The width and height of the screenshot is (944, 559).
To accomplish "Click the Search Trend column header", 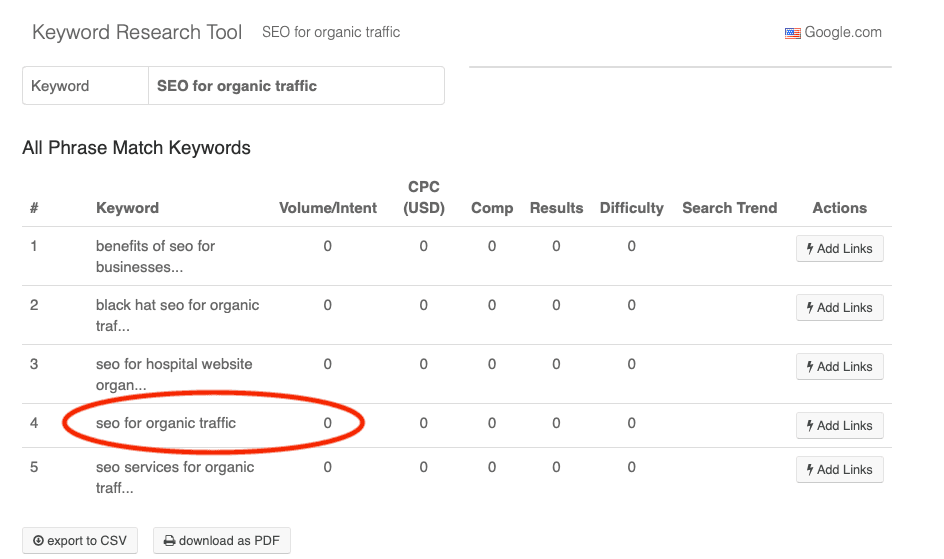I will pos(729,208).
